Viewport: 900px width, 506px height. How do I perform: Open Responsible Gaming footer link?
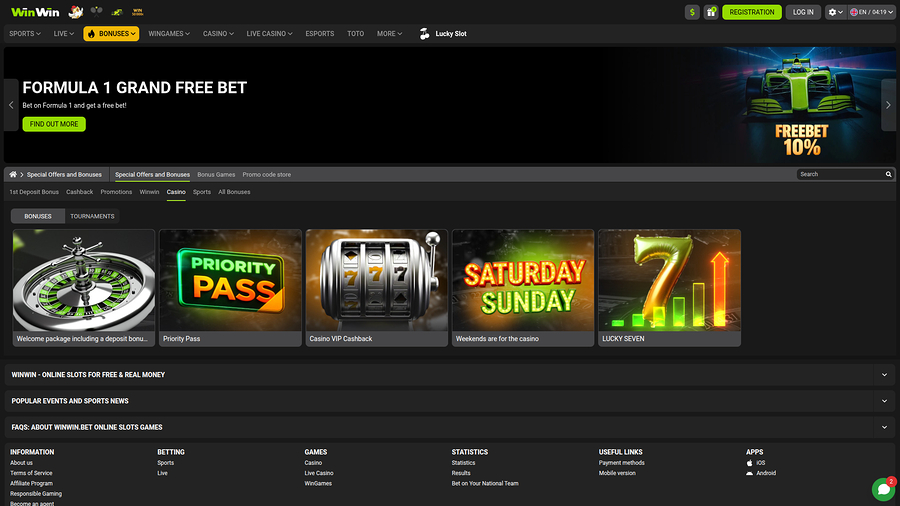pyautogui.click(x=36, y=494)
